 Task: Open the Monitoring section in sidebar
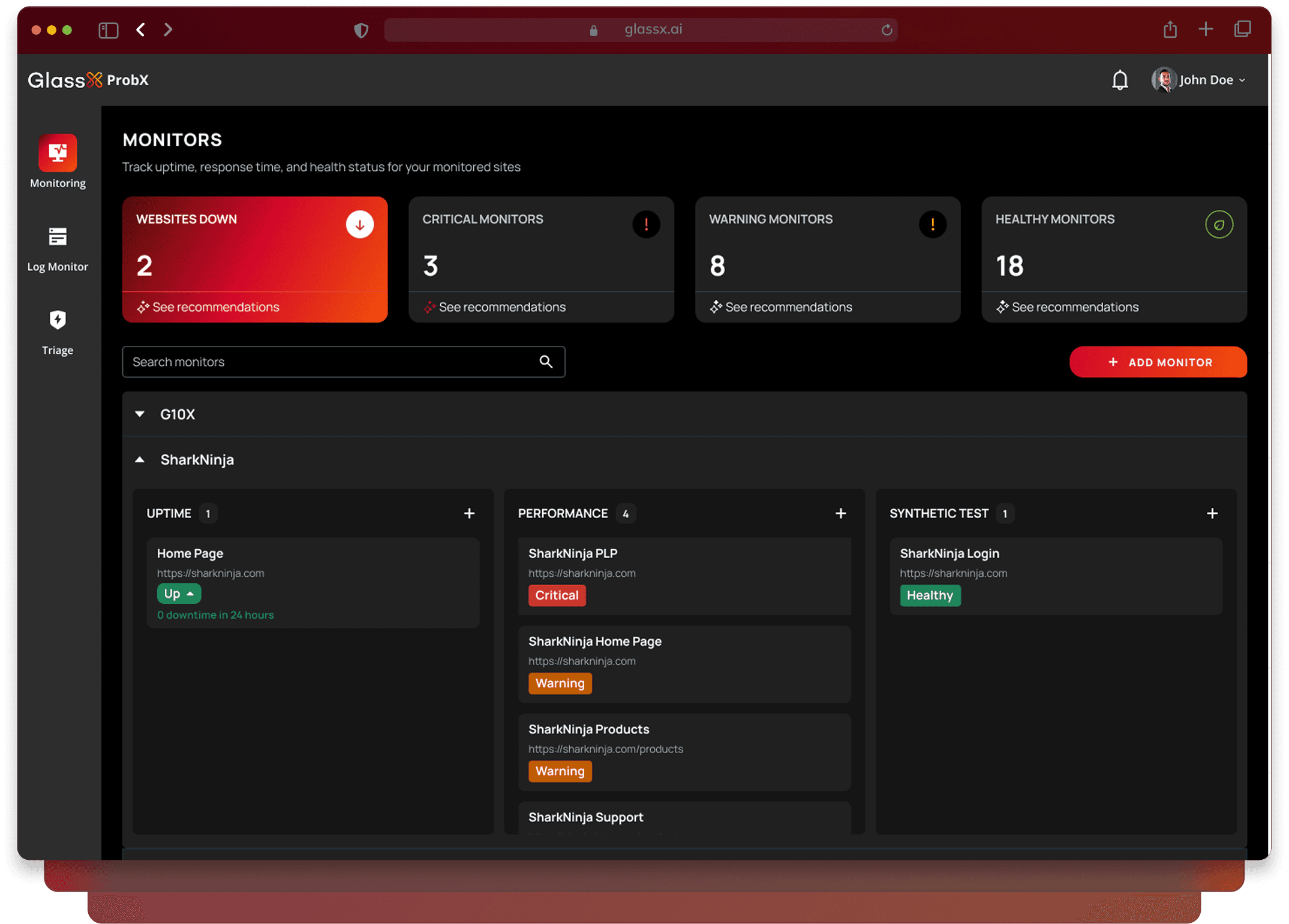click(58, 162)
